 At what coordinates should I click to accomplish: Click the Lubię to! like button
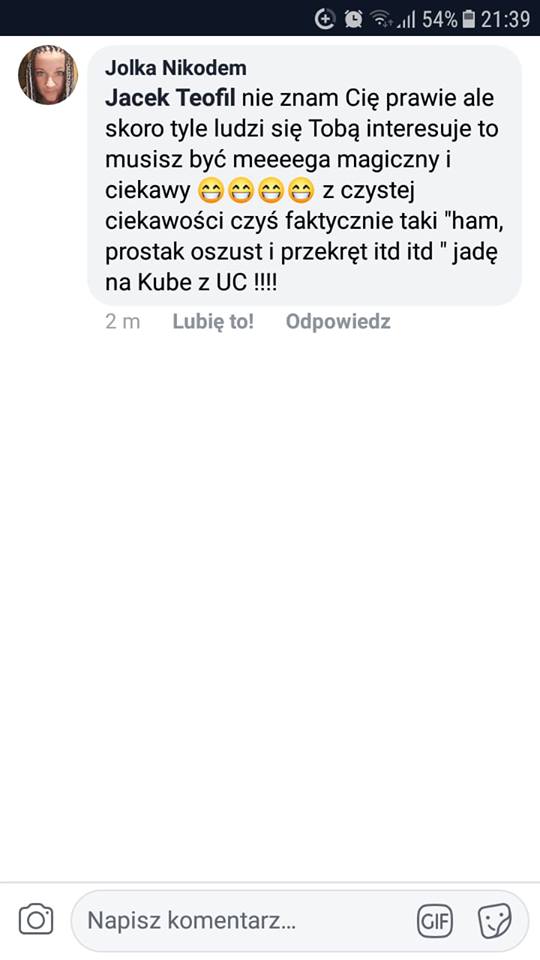[213, 321]
